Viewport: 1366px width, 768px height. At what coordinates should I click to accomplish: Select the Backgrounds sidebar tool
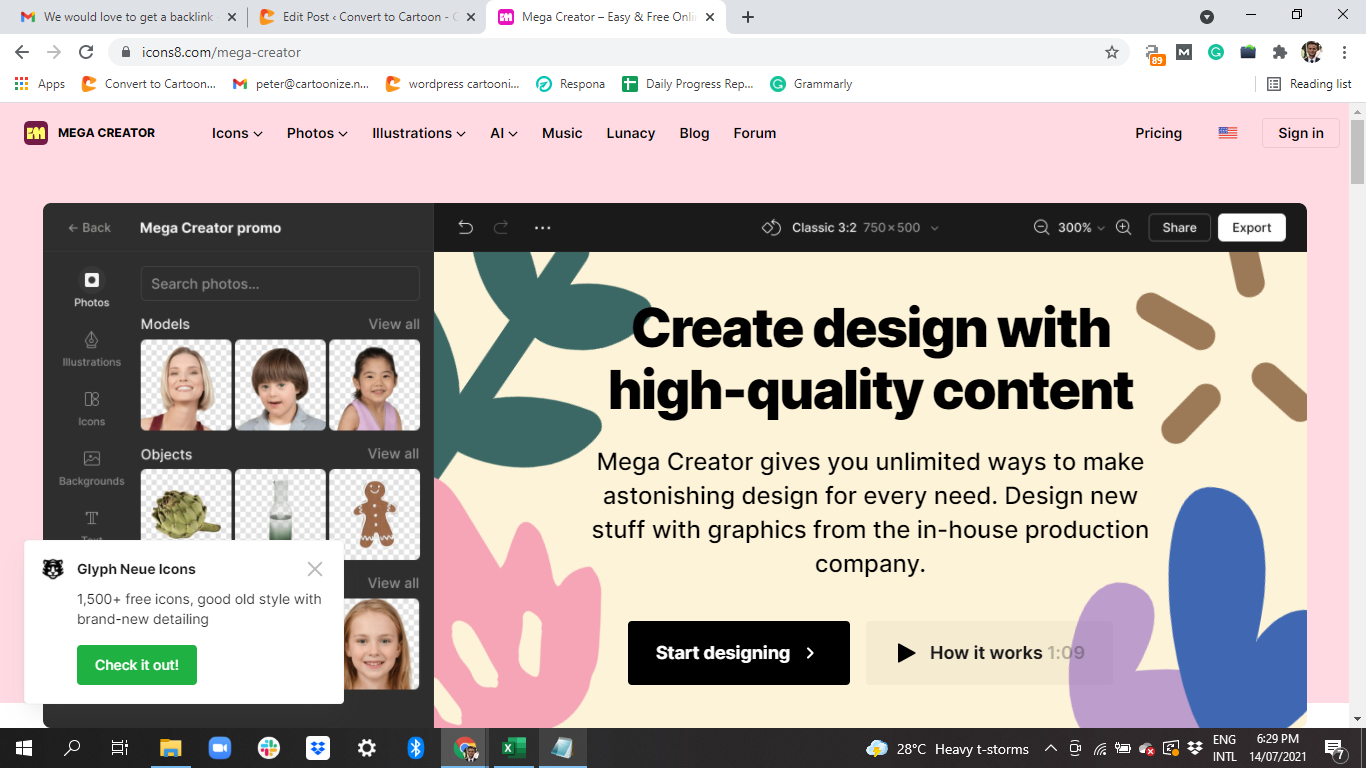(91, 467)
